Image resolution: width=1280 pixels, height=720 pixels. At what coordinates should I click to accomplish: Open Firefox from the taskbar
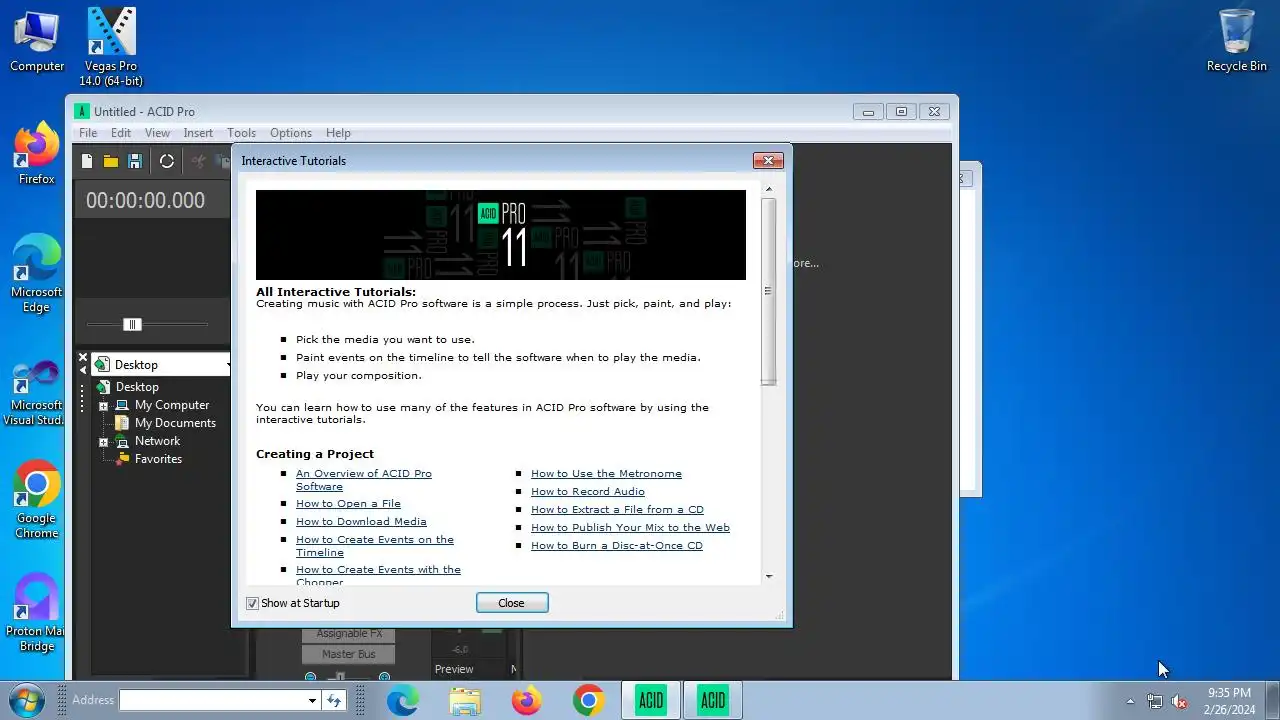(x=527, y=701)
